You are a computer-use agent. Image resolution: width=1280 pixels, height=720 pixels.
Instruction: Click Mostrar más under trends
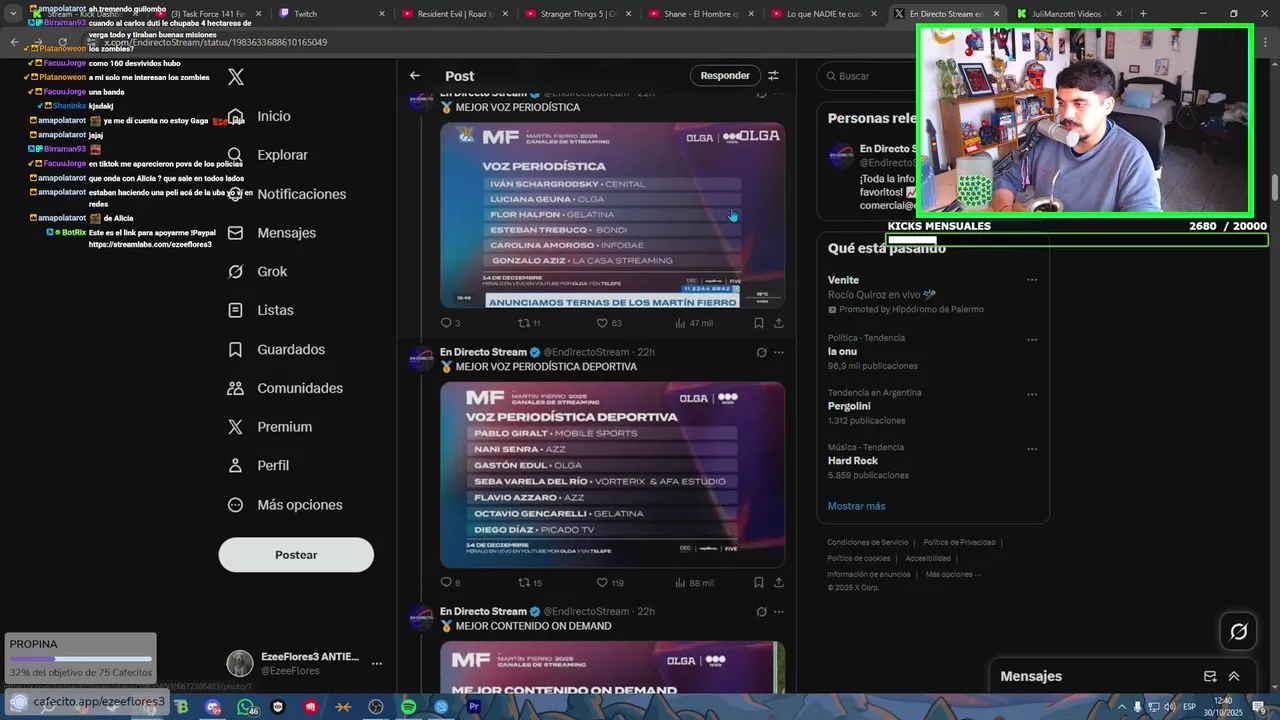pos(857,506)
